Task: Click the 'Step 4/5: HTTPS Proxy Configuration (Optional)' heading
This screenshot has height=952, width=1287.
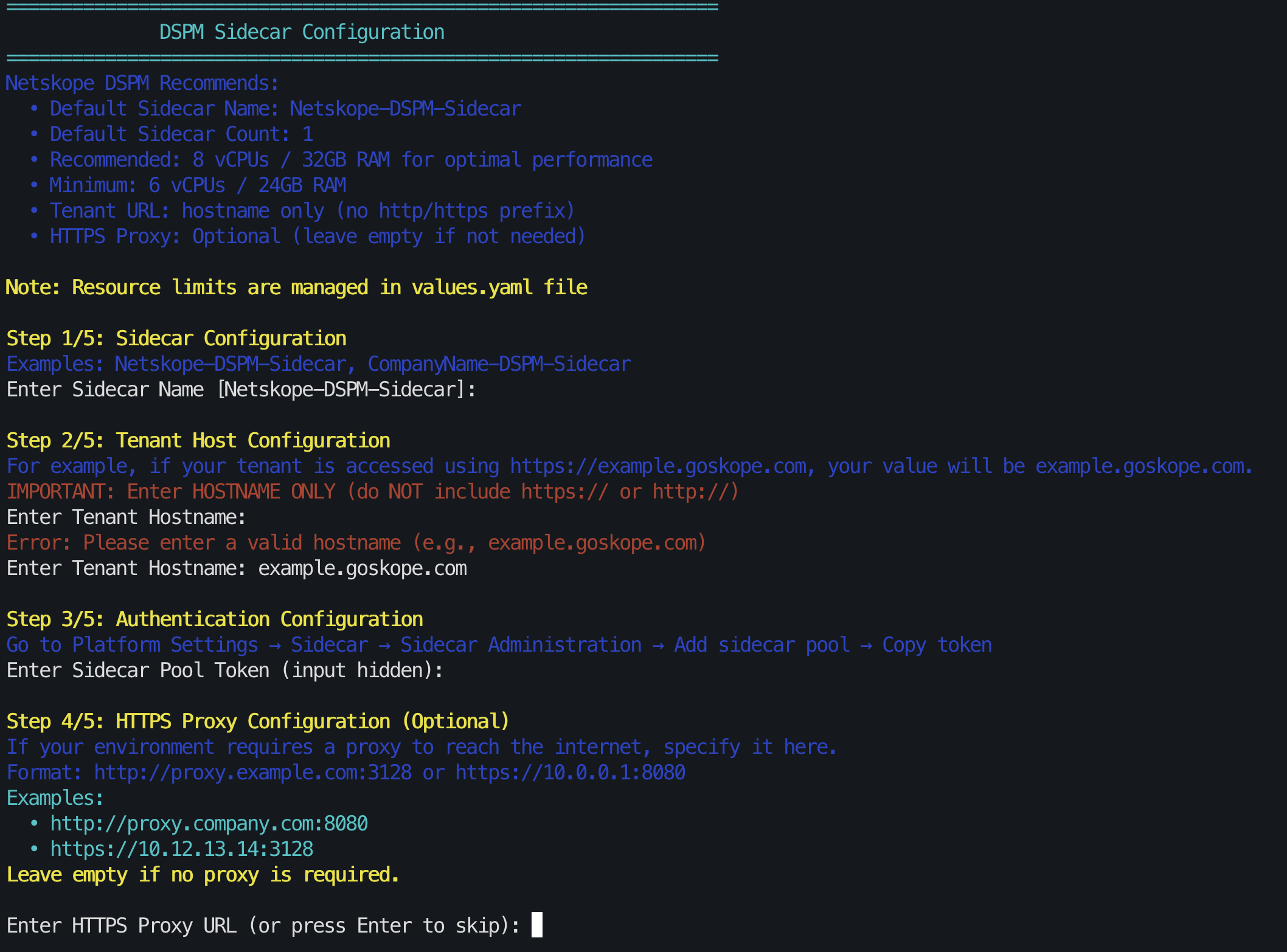Action: point(258,721)
